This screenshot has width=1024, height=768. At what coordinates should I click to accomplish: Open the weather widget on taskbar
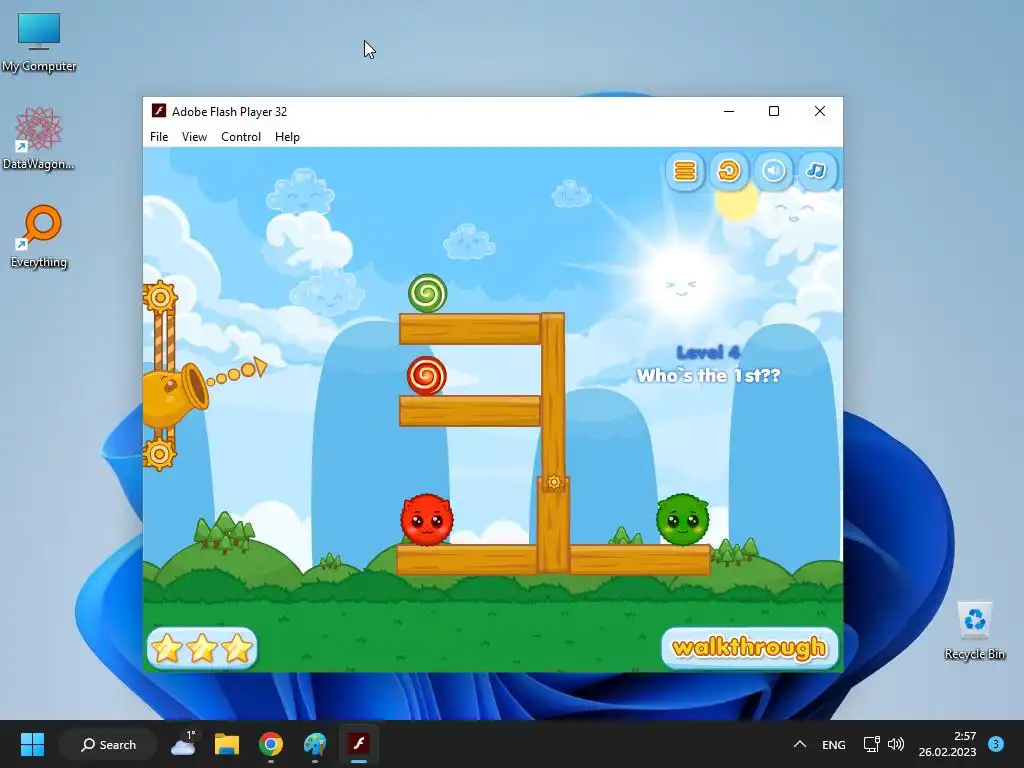(x=184, y=744)
